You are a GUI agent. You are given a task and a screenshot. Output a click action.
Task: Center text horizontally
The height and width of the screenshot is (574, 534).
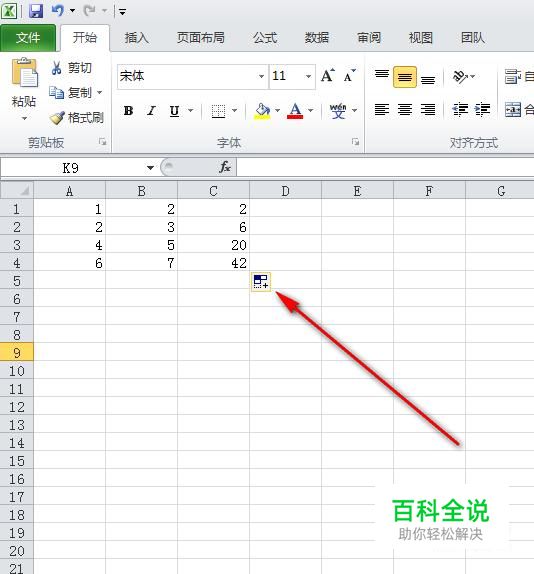pos(405,109)
